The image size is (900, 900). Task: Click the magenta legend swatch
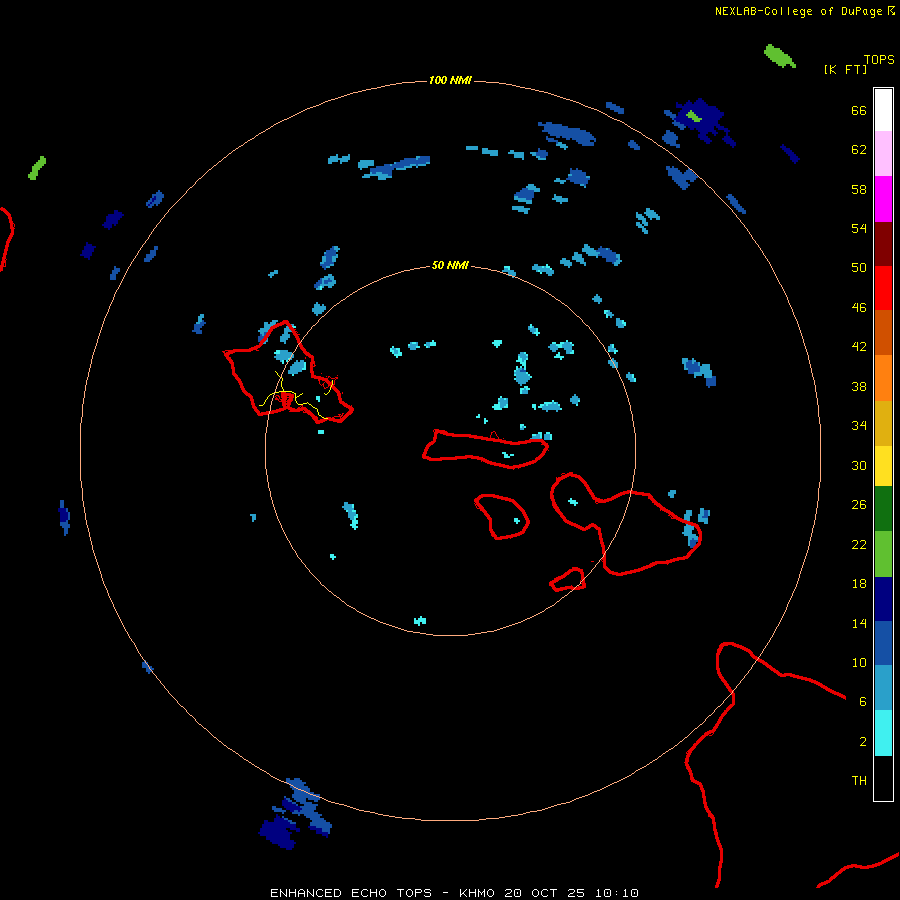[883, 199]
